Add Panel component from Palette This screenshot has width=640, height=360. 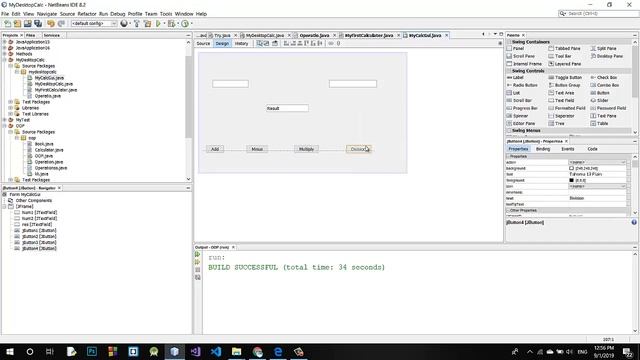(x=516, y=48)
